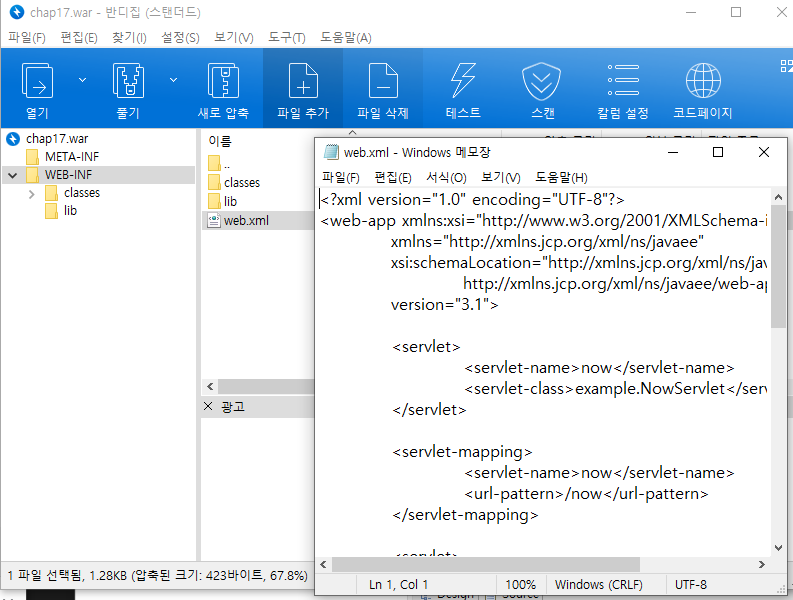The width and height of the screenshot is (793, 600).
Task: Click the url-pattern /now line
Action: click(x=586, y=494)
